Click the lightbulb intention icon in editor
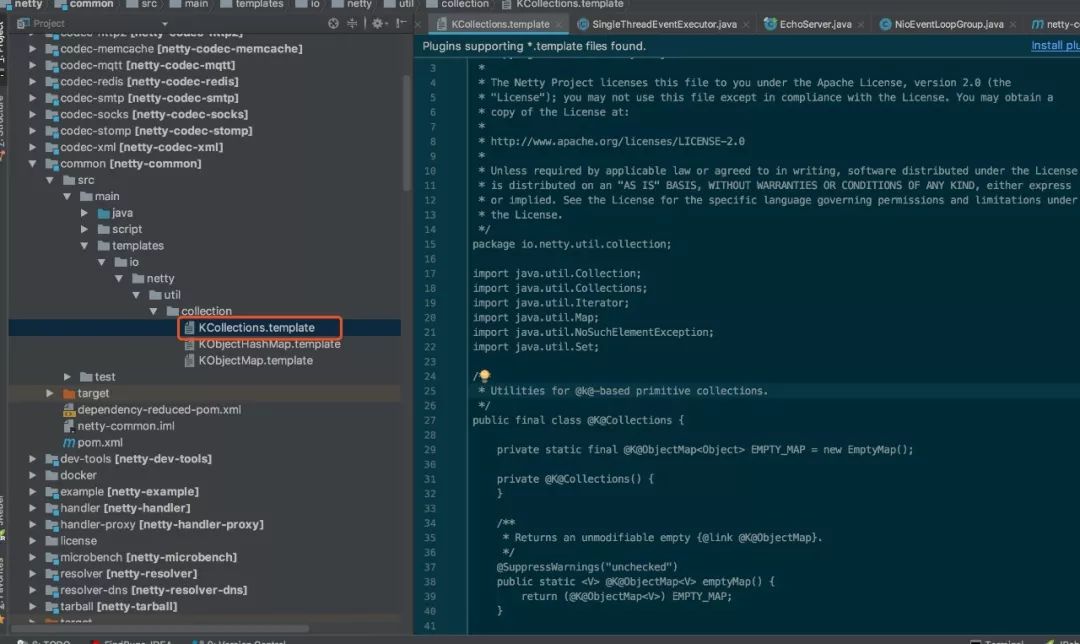This screenshot has width=1080, height=644. pyautogui.click(x=484, y=375)
